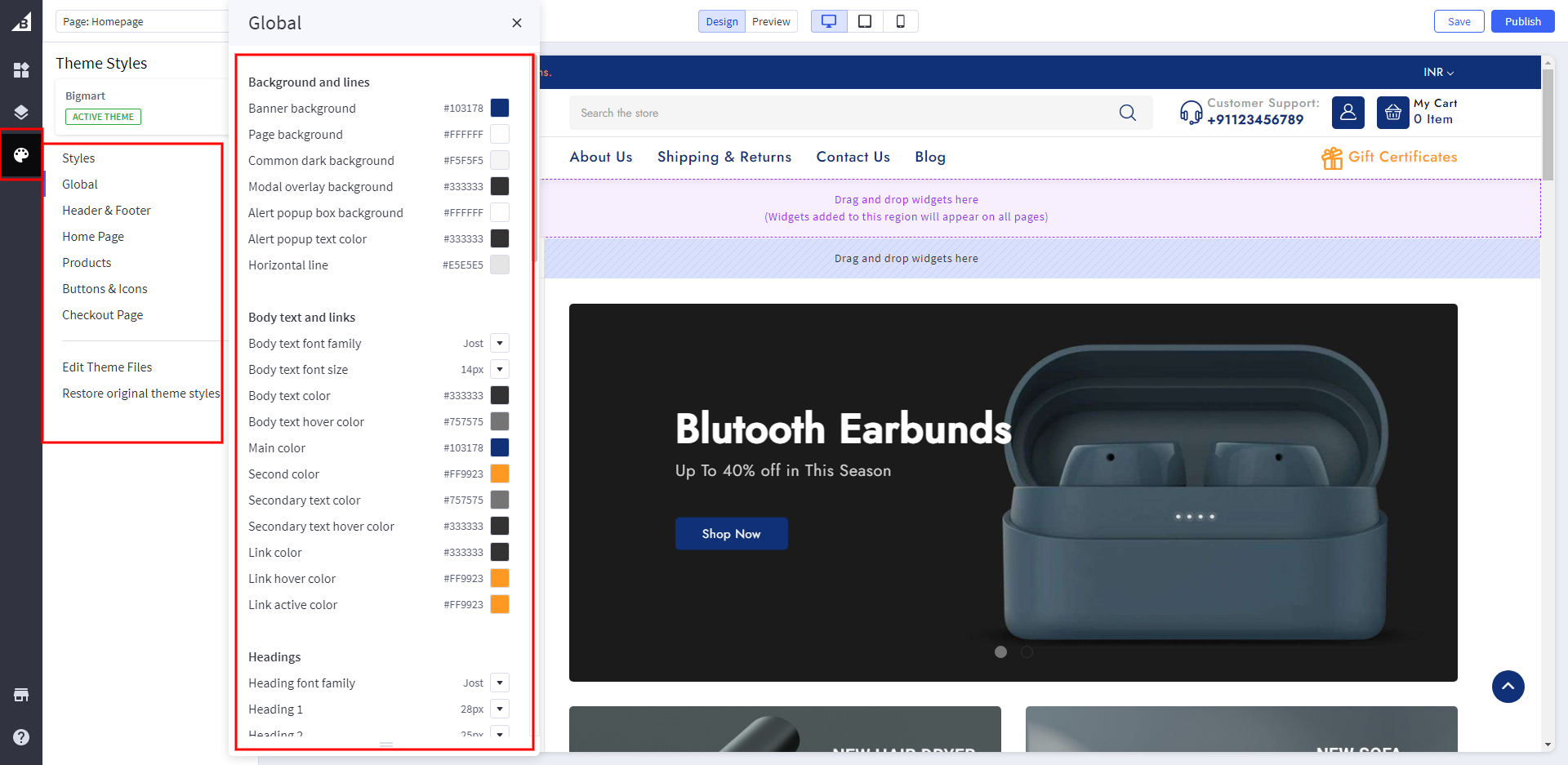Viewport: 1568px width, 765px height.
Task: Open the widgets grid icon in left sidebar
Action: click(x=21, y=70)
